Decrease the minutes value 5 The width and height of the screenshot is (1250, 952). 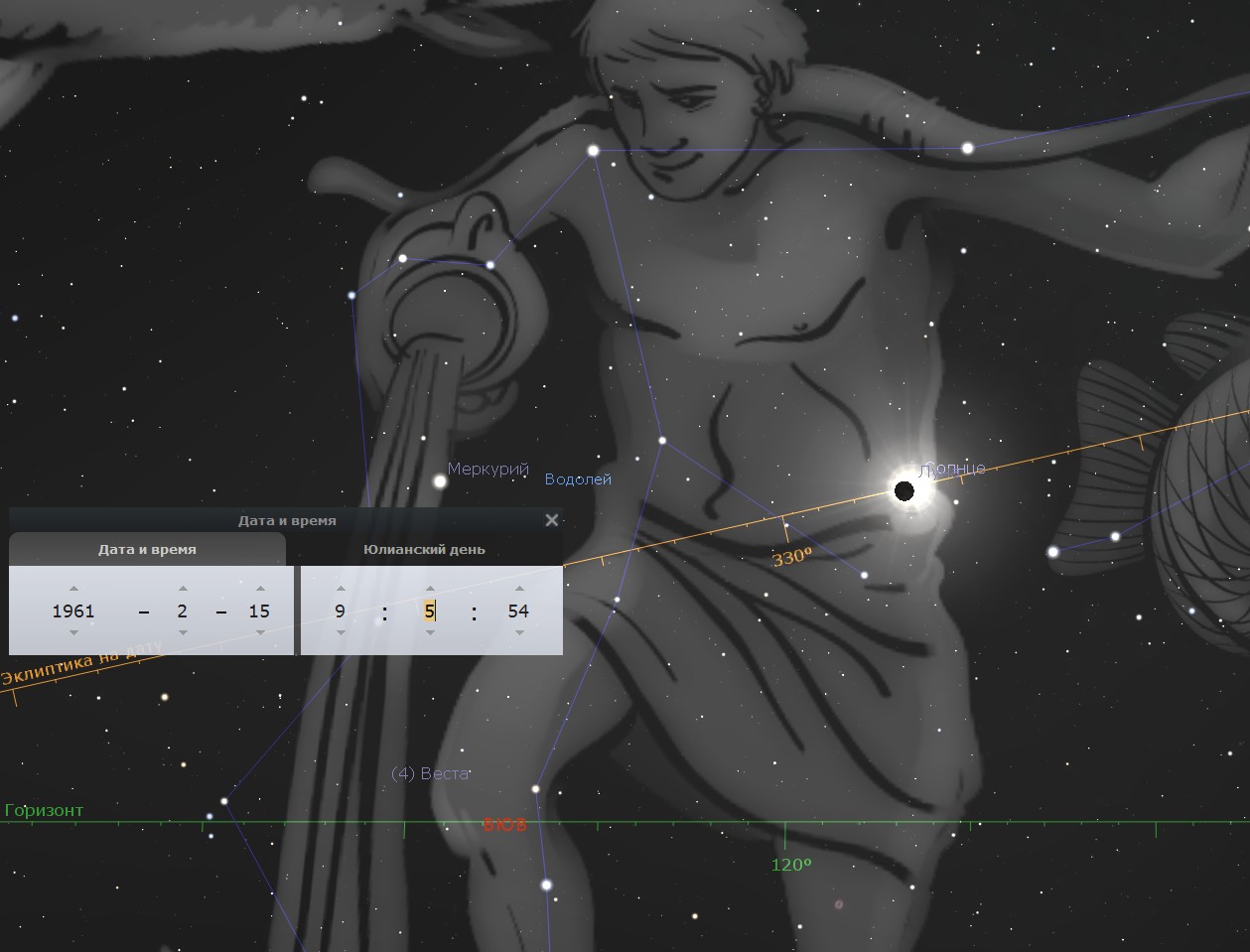pos(430,632)
